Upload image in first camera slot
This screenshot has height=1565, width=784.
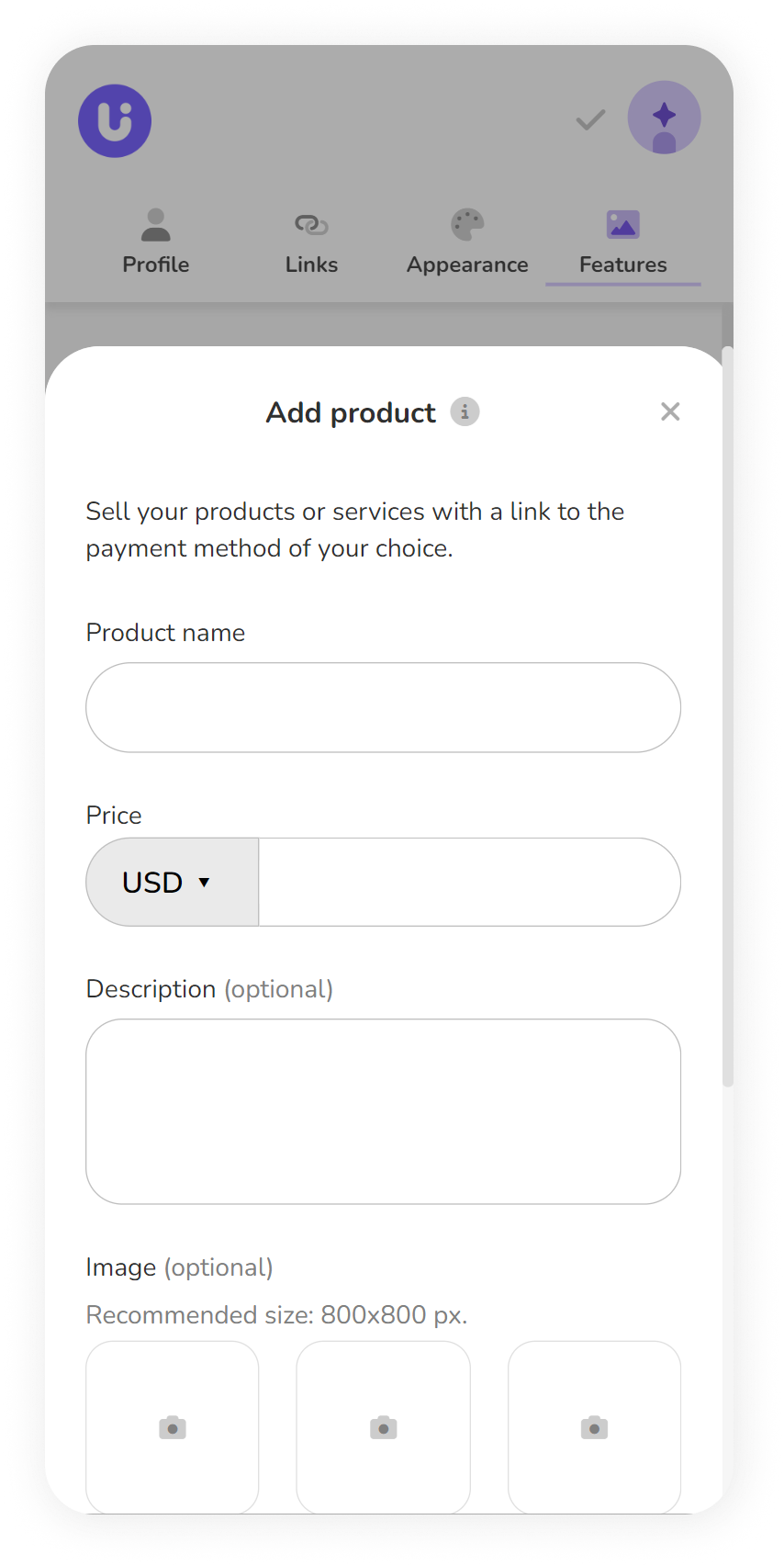173,1428
